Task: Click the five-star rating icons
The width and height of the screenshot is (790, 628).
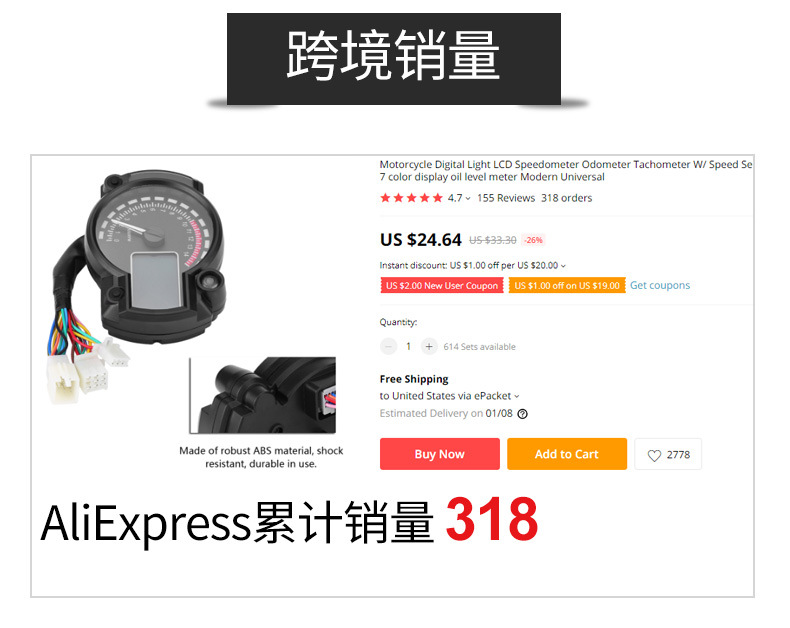Action: click(x=412, y=198)
